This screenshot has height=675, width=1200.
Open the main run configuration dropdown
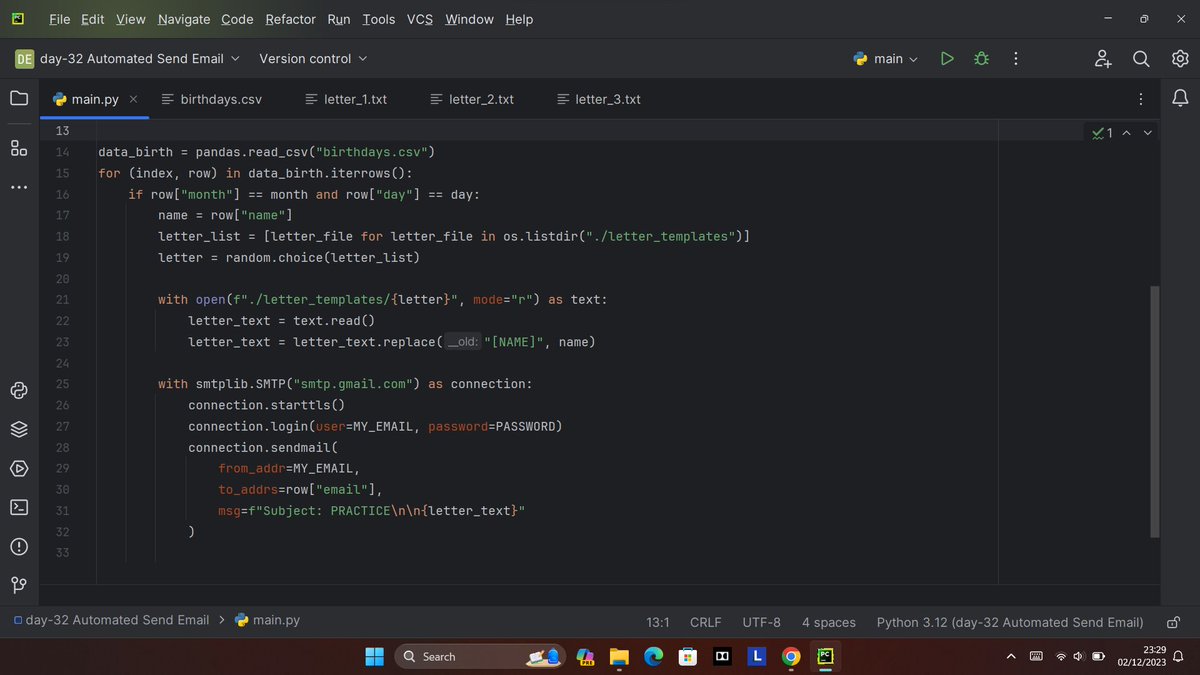click(886, 59)
